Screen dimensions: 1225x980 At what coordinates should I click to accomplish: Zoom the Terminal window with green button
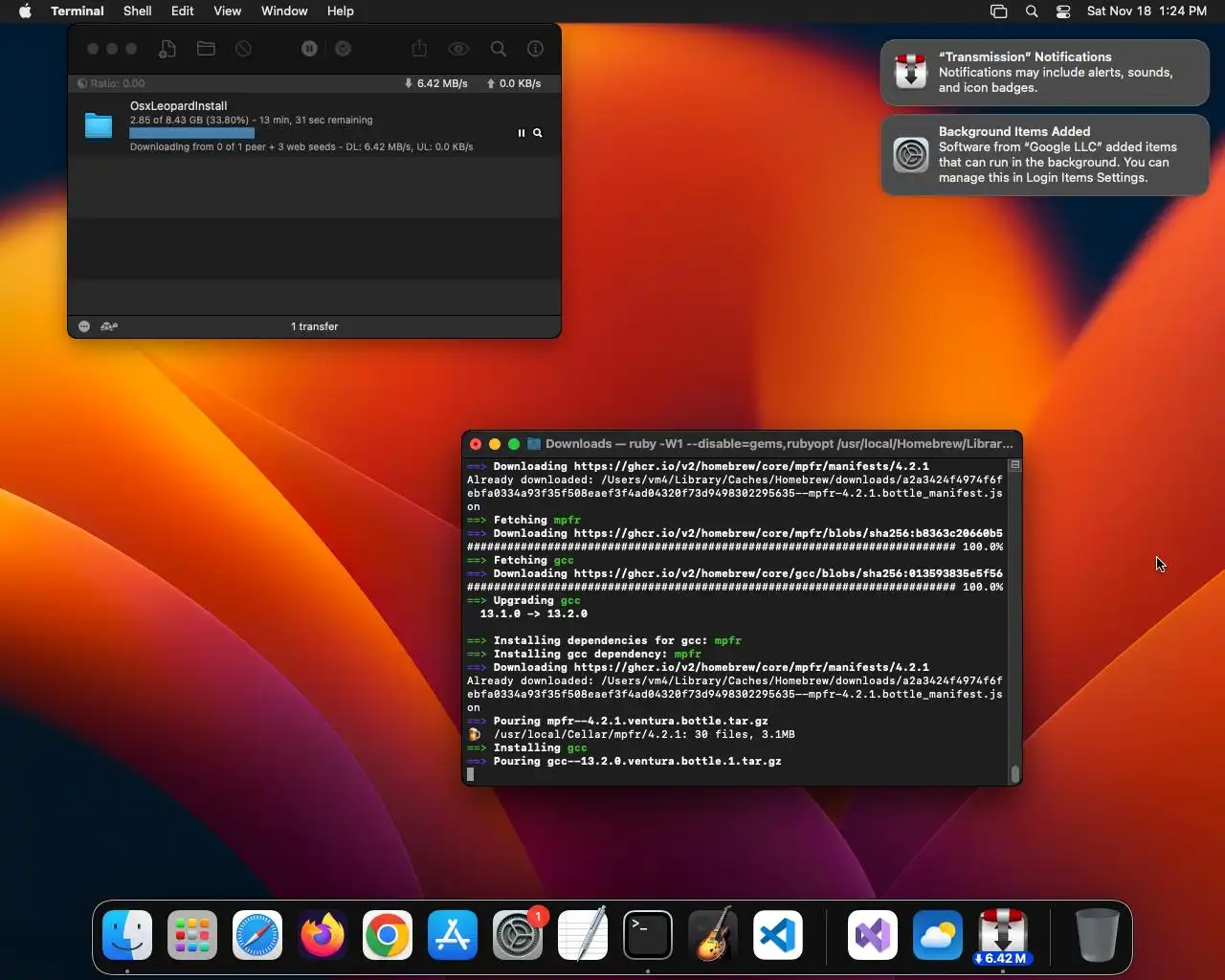[x=514, y=444]
